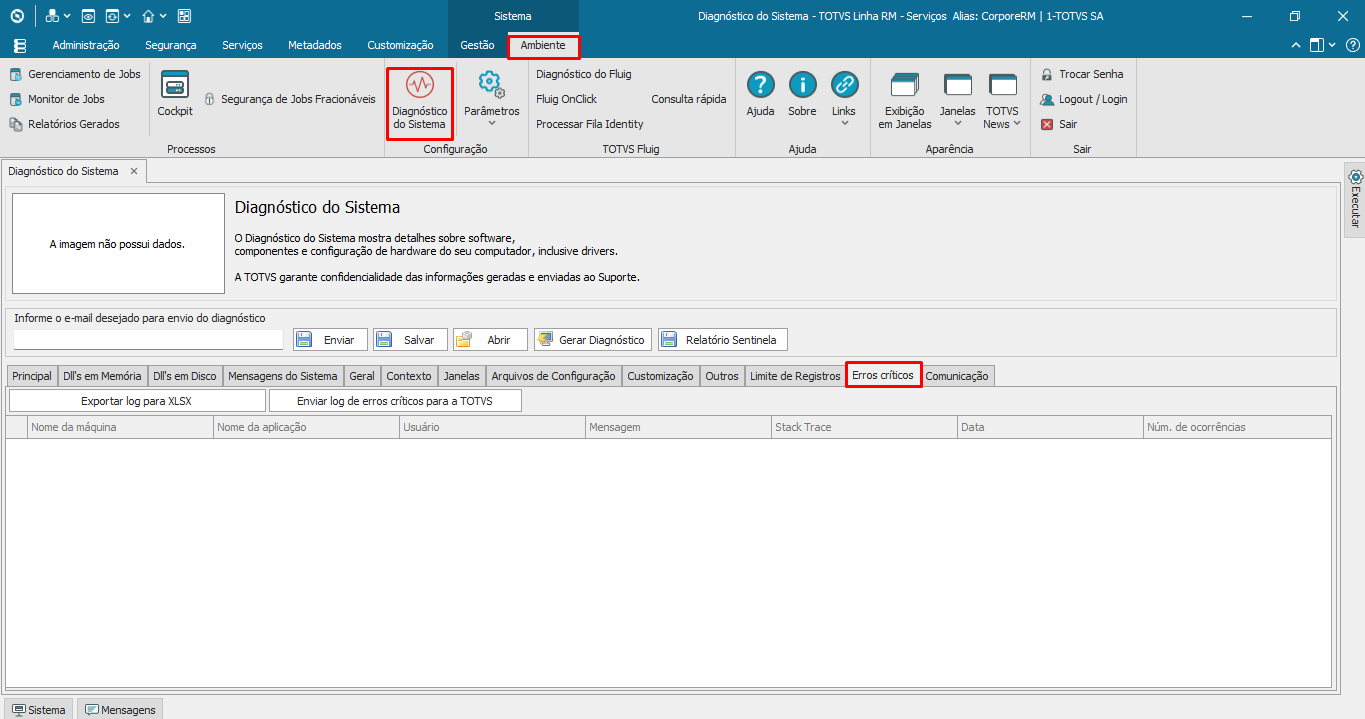Expand the Janelas dropdown arrow
Screen dimensions: 1365x719
pos(958,124)
